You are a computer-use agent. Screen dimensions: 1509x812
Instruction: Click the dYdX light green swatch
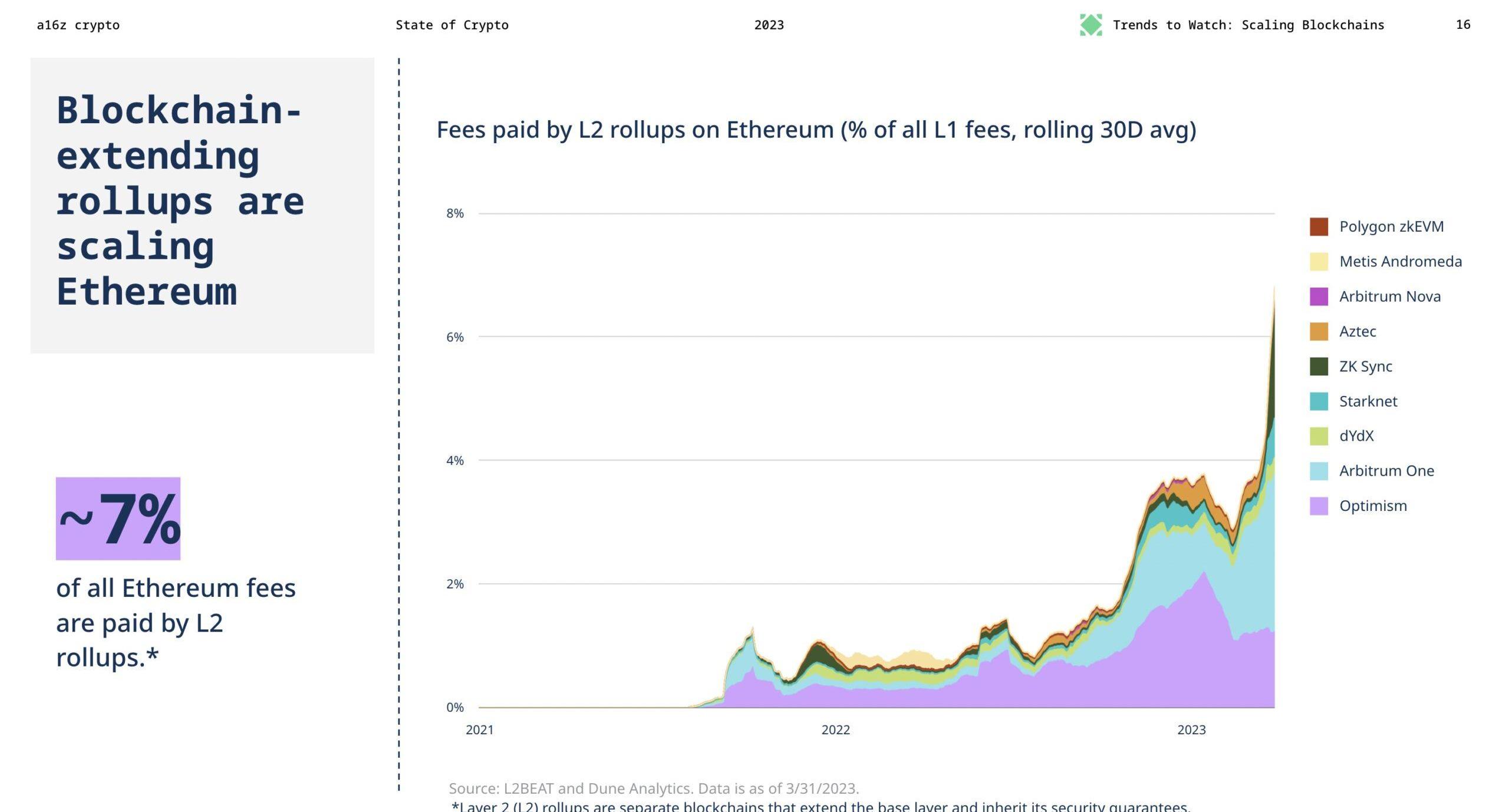click(x=1319, y=436)
